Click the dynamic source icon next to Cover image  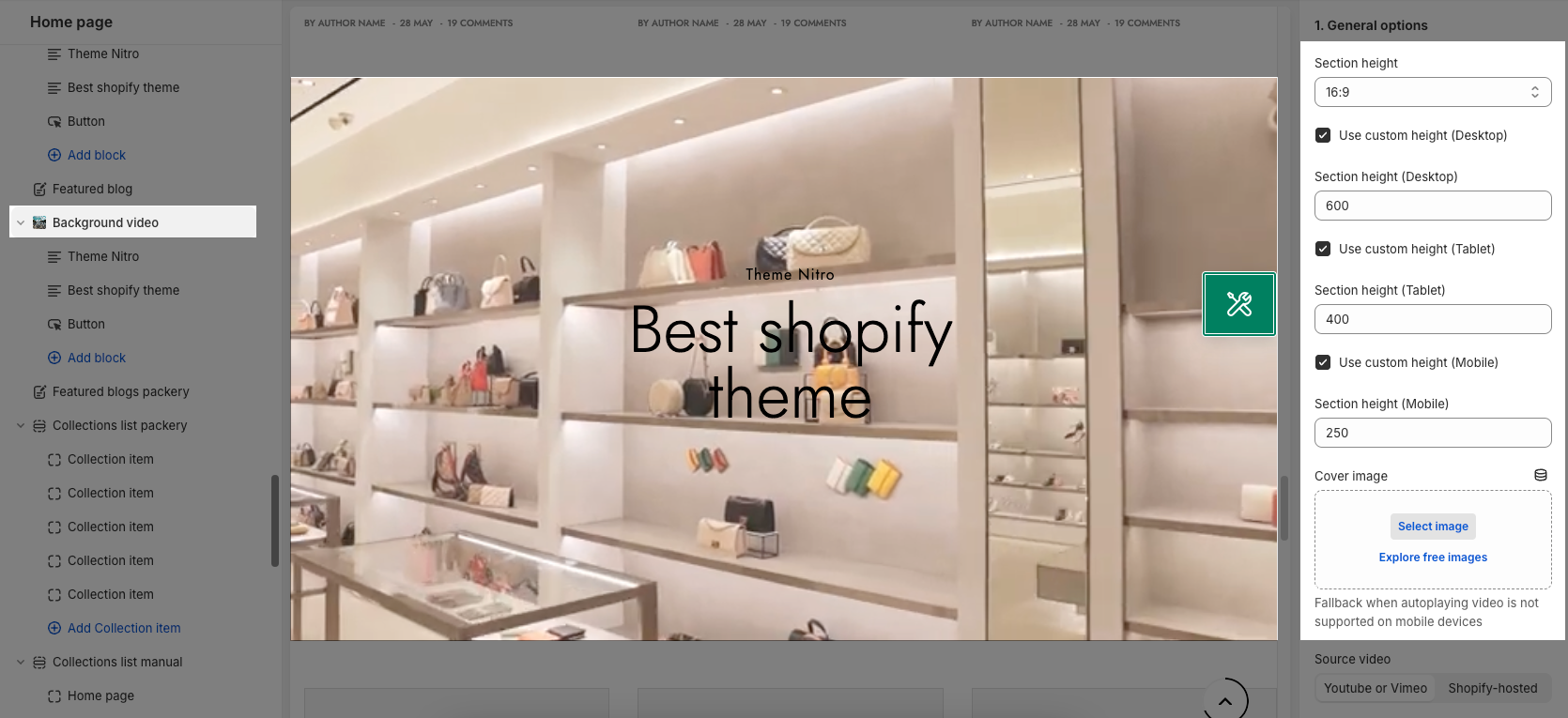click(x=1541, y=476)
